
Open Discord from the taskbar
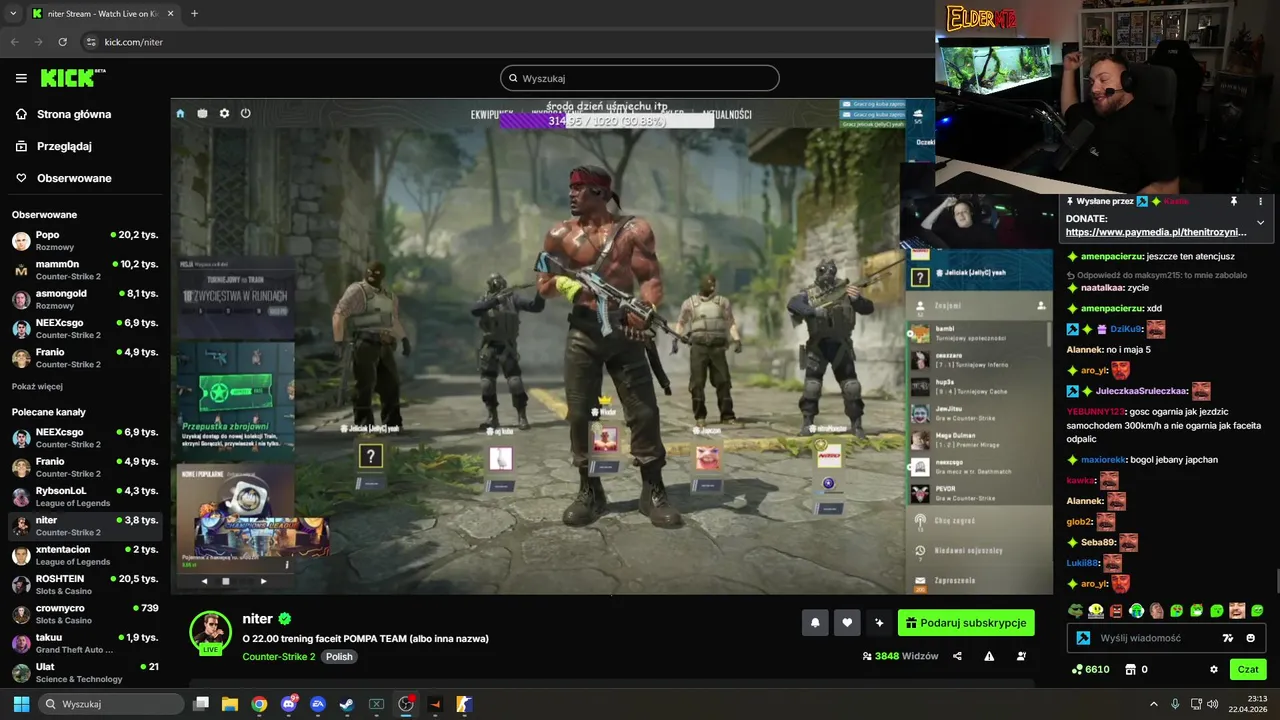[x=289, y=704]
